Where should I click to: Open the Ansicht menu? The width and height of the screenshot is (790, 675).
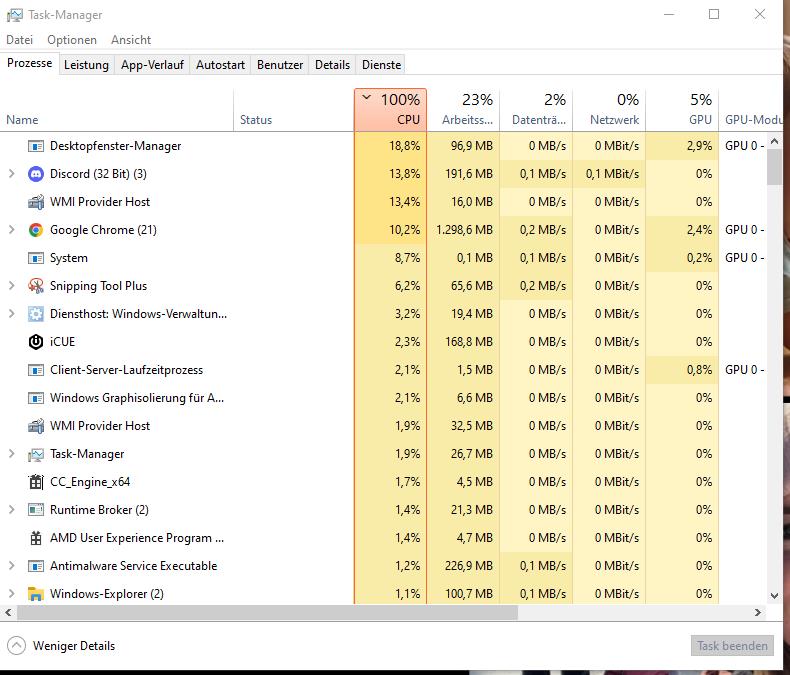pyautogui.click(x=131, y=40)
